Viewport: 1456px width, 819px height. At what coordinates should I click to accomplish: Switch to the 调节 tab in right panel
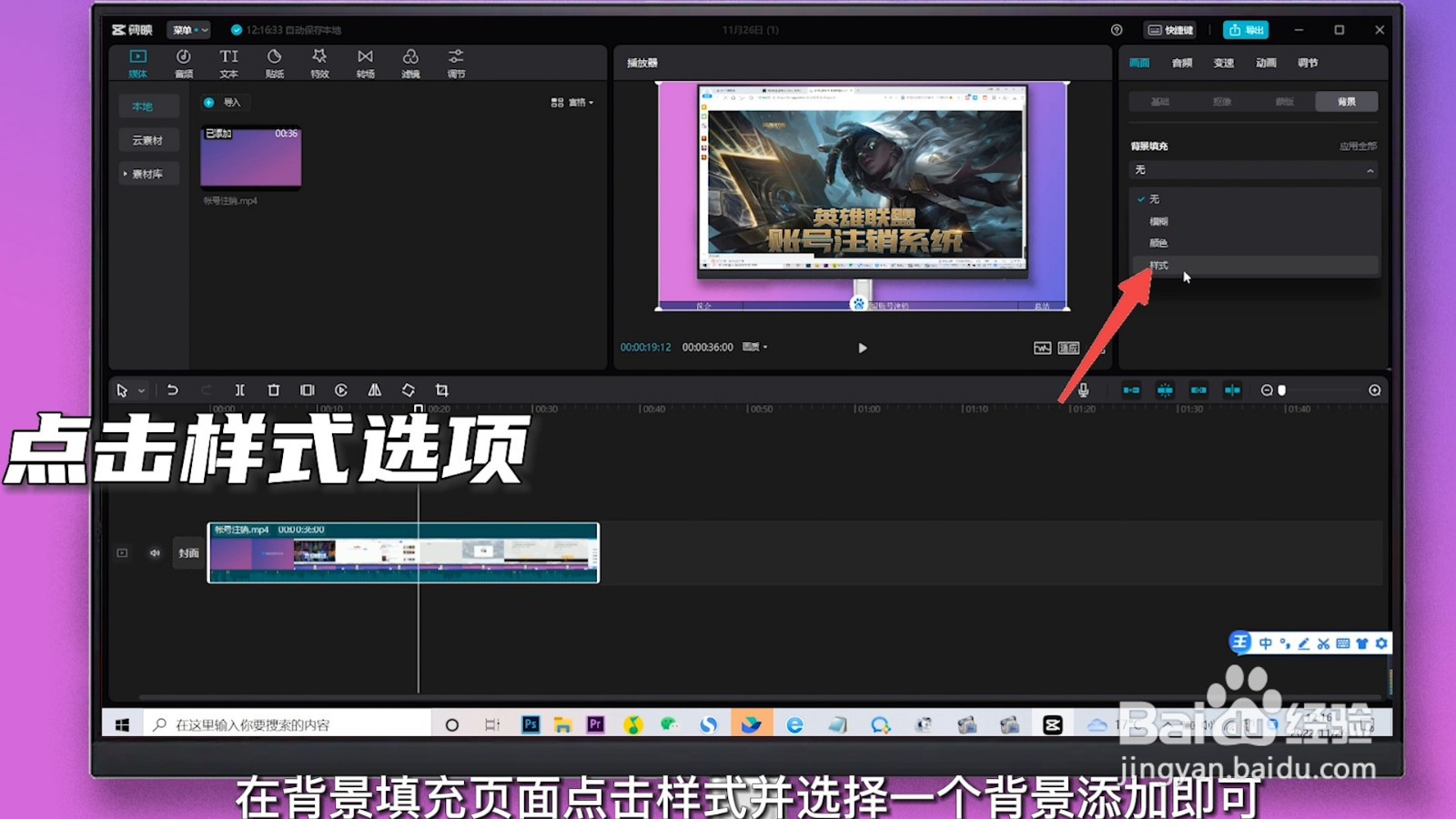coord(1308,63)
